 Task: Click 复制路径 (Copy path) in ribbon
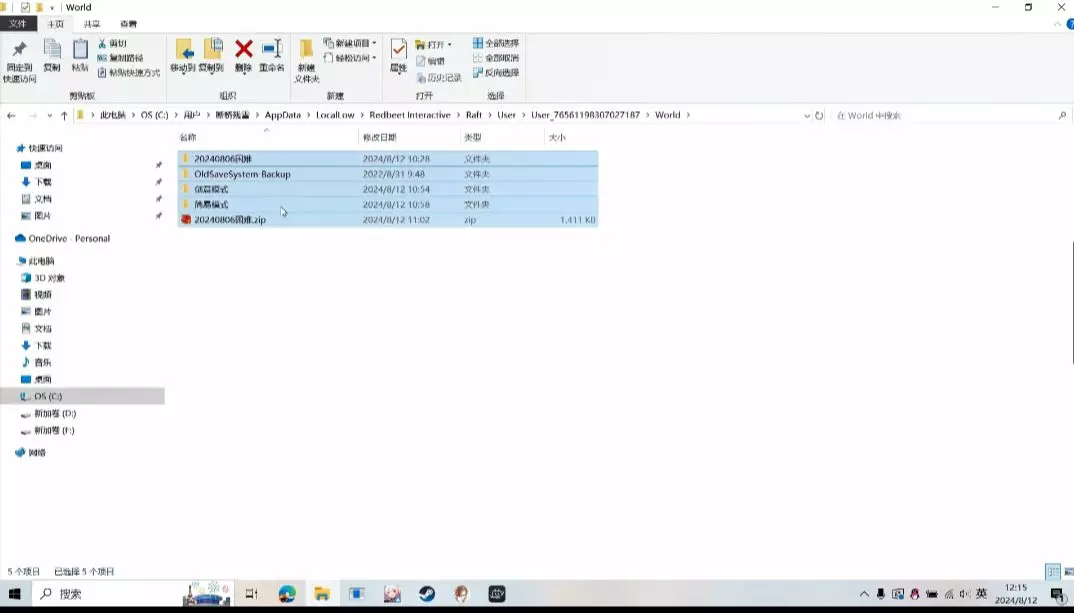click(121, 58)
